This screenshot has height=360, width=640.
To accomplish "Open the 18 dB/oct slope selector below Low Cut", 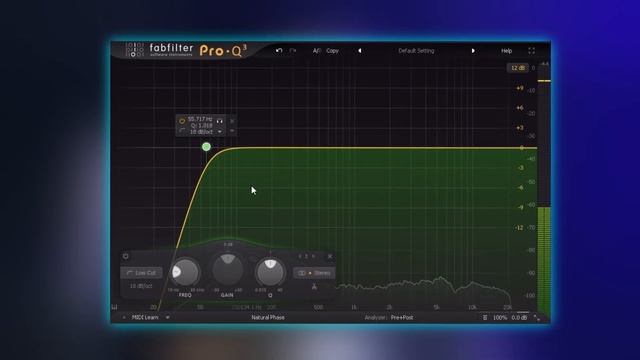I will point(141,286).
